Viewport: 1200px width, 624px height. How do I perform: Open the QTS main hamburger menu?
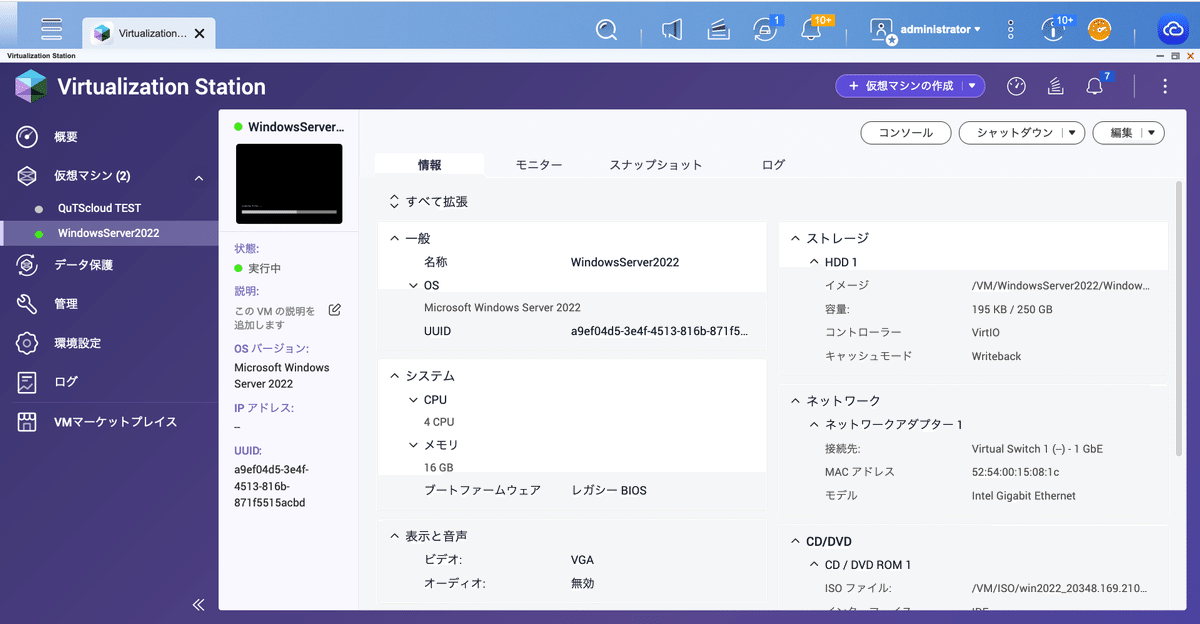pyautogui.click(x=52, y=29)
